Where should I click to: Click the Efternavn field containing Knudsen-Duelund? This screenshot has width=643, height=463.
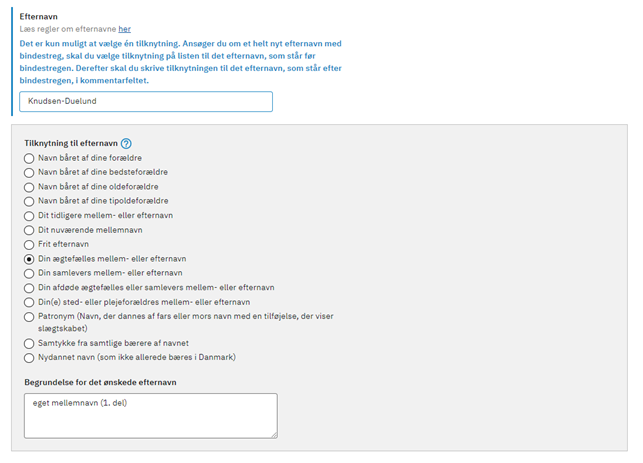coord(146,101)
